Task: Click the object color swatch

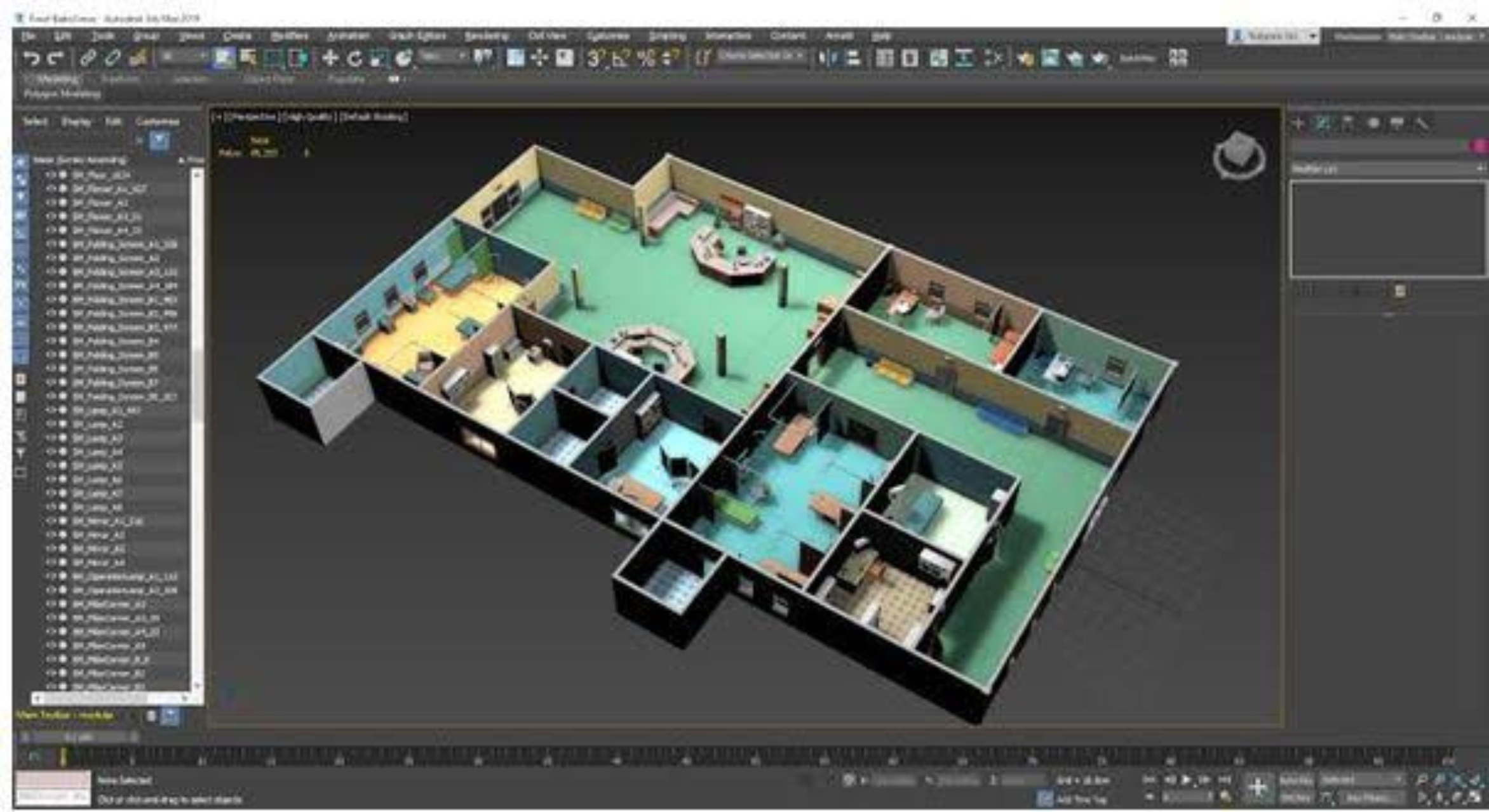Action: pos(1479,147)
